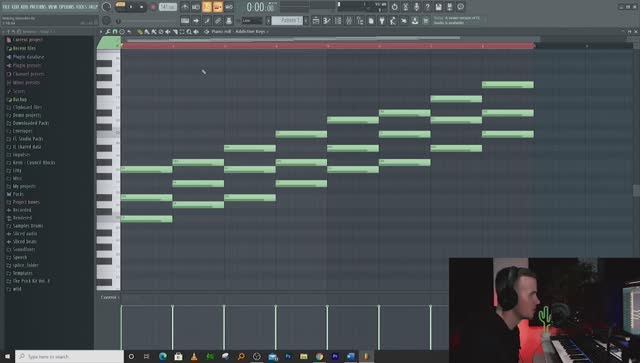
Task: Toggle the auto-scroll arrow button
Action: coord(196,20)
